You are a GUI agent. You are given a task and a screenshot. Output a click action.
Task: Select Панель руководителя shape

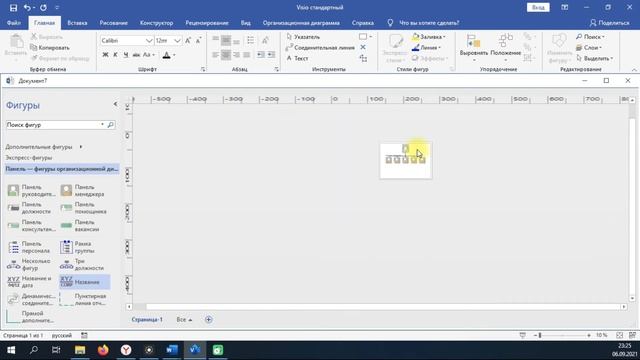(x=31, y=191)
